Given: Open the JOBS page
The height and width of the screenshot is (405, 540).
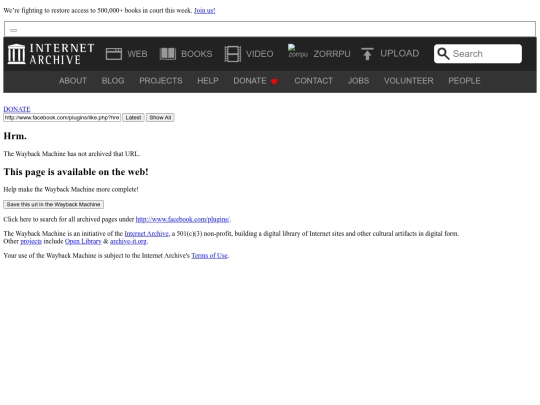Looking at the screenshot, I should pyautogui.click(x=358, y=81).
